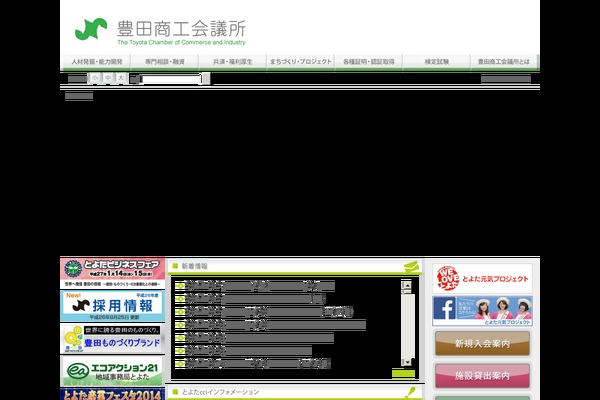This screenshot has width=600, height=400.
Task: Open the 各種証明・認証取得 menu
Action: click(368, 62)
